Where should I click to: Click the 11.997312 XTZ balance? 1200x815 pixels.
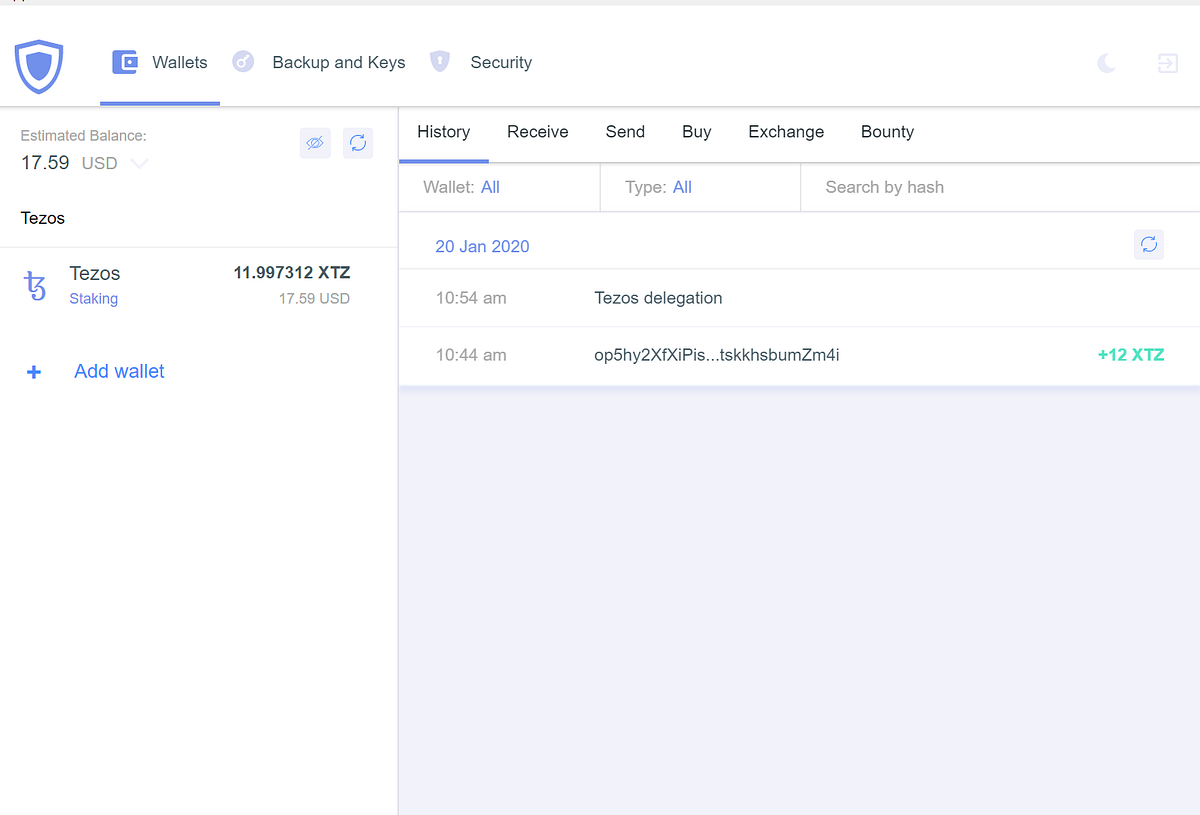(x=292, y=273)
